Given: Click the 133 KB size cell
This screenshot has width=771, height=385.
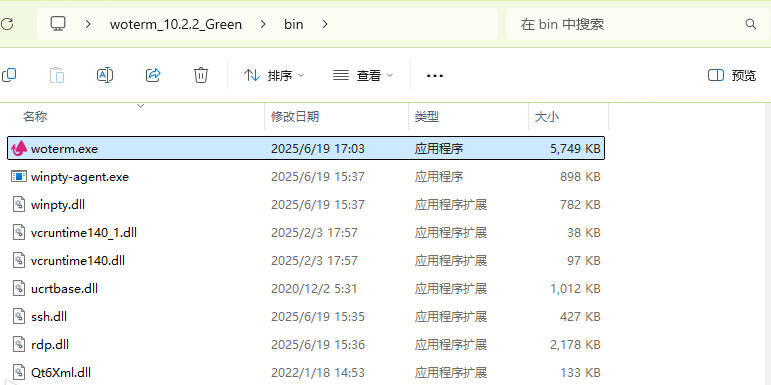Looking at the screenshot, I should point(580,373).
